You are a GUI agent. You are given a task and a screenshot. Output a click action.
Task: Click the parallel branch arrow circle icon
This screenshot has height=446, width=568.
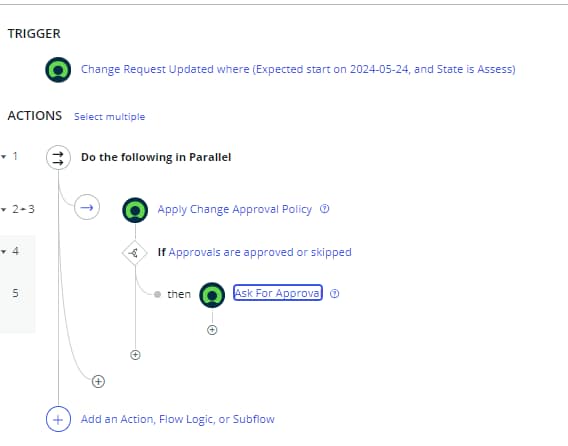tap(87, 207)
